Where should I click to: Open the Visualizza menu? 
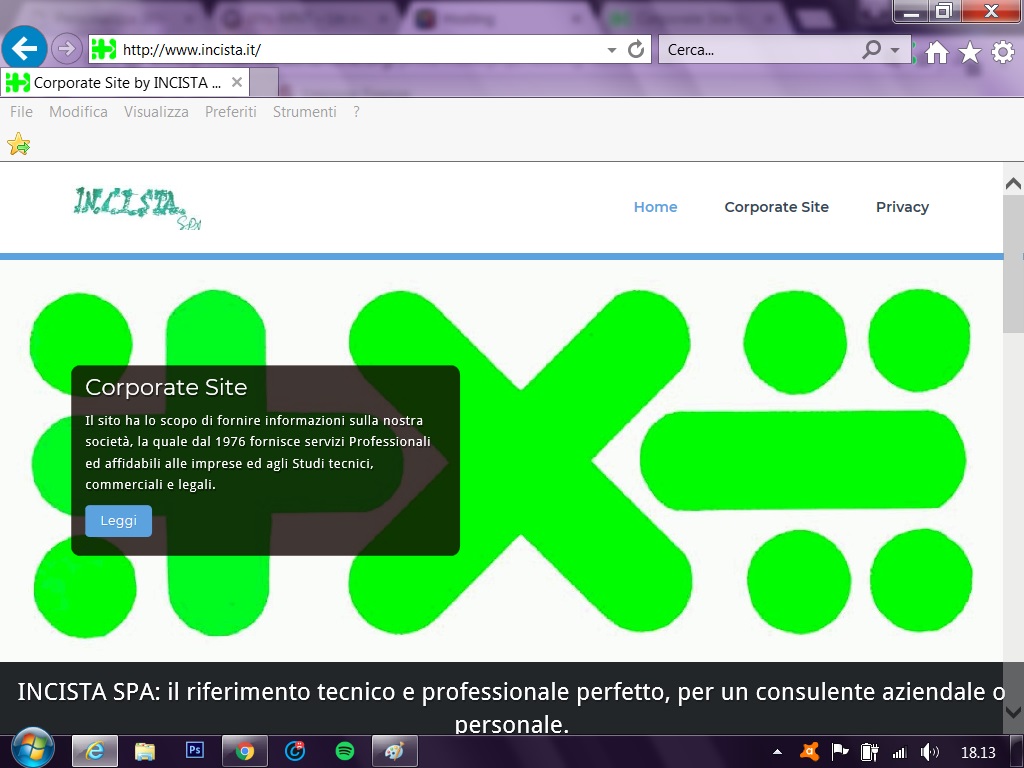pos(156,112)
